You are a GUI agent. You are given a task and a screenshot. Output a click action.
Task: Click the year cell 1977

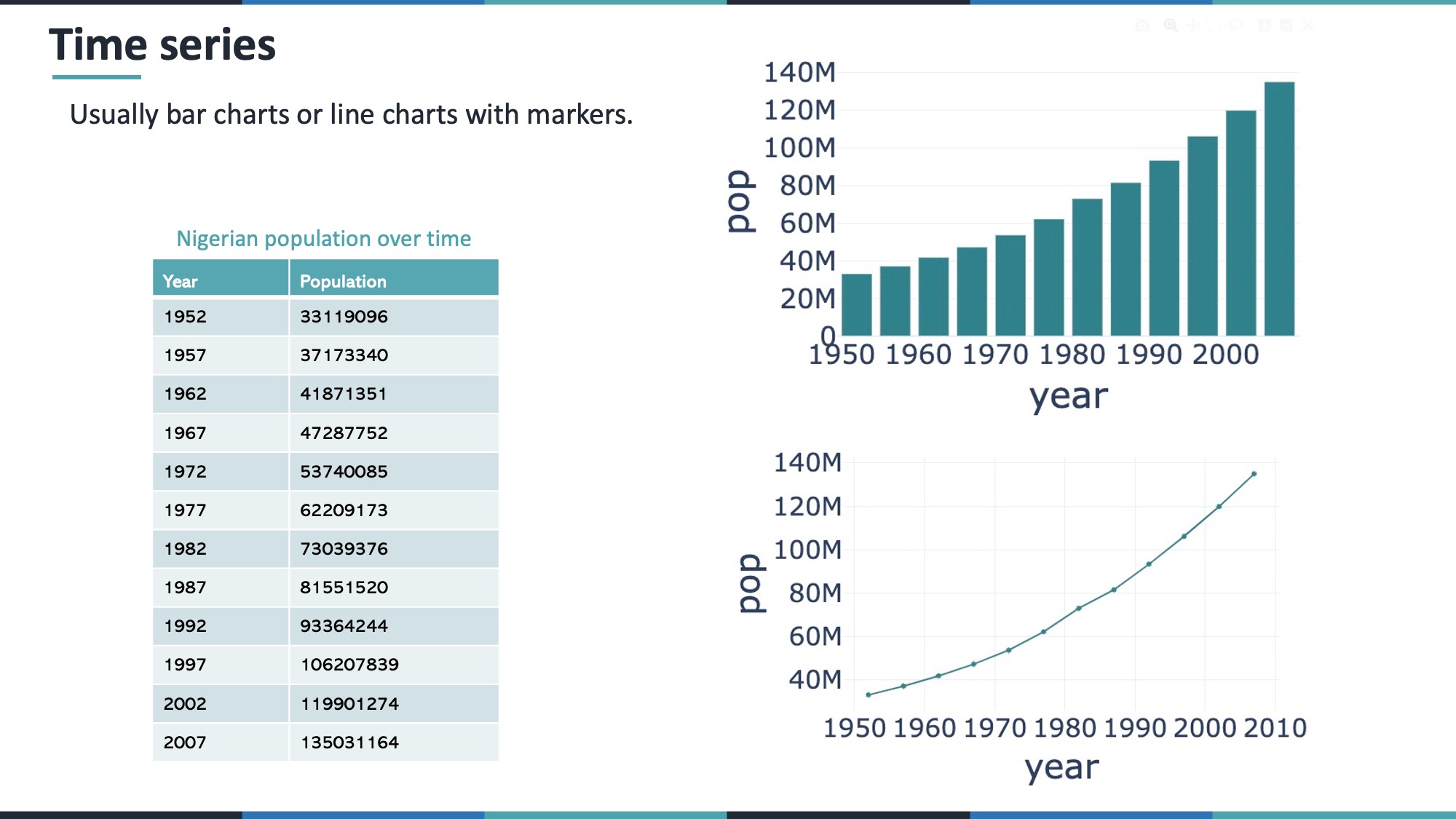coord(186,510)
